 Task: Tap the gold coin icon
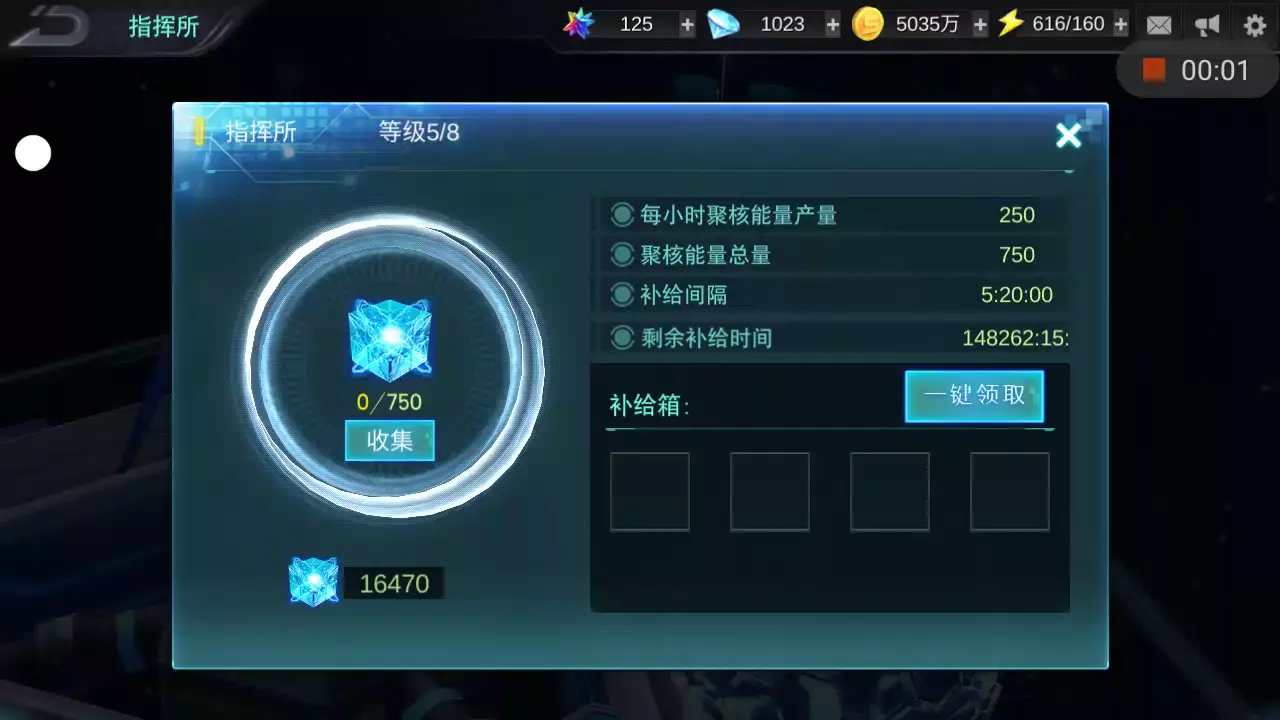pyautogui.click(x=868, y=24)
